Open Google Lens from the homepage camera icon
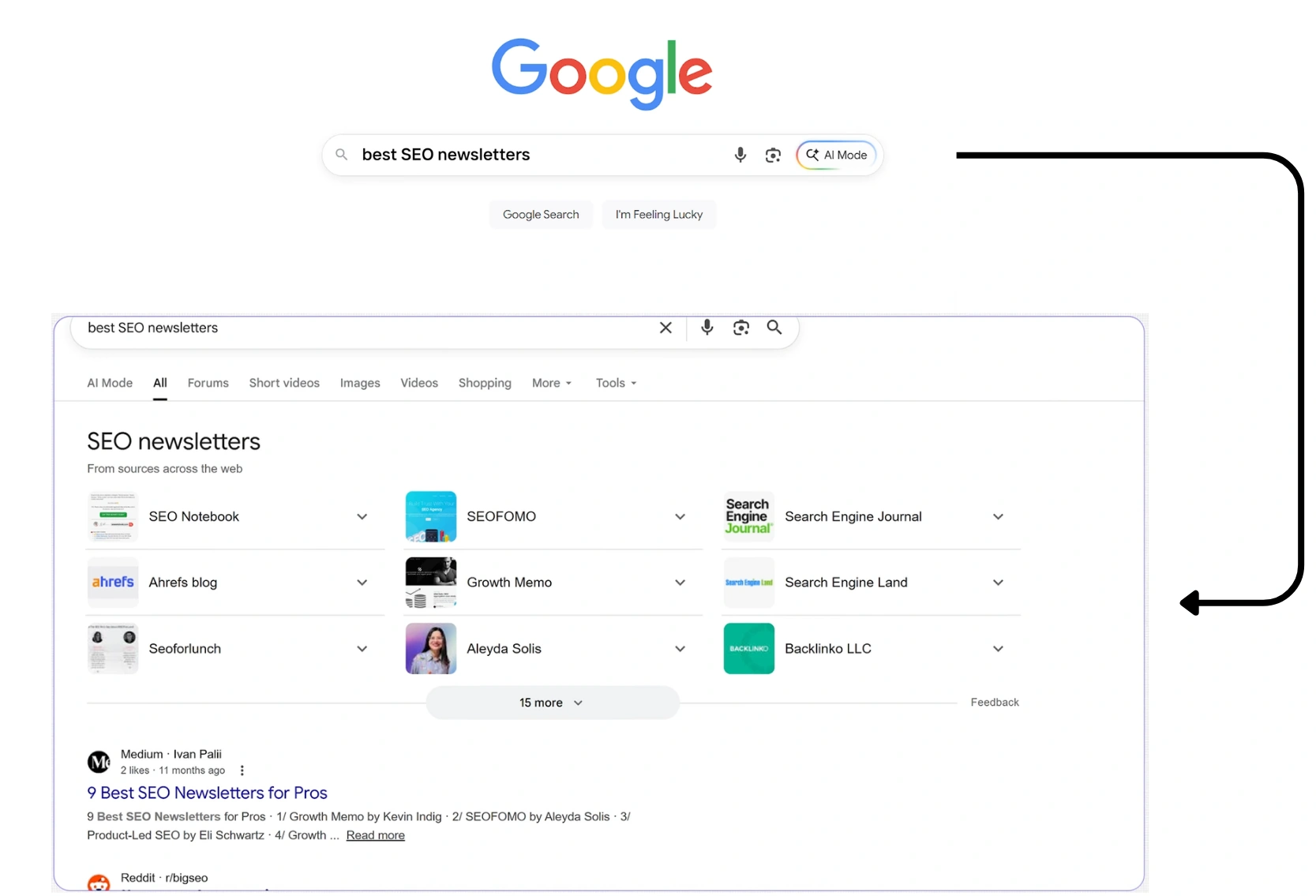 pos(773,155)
